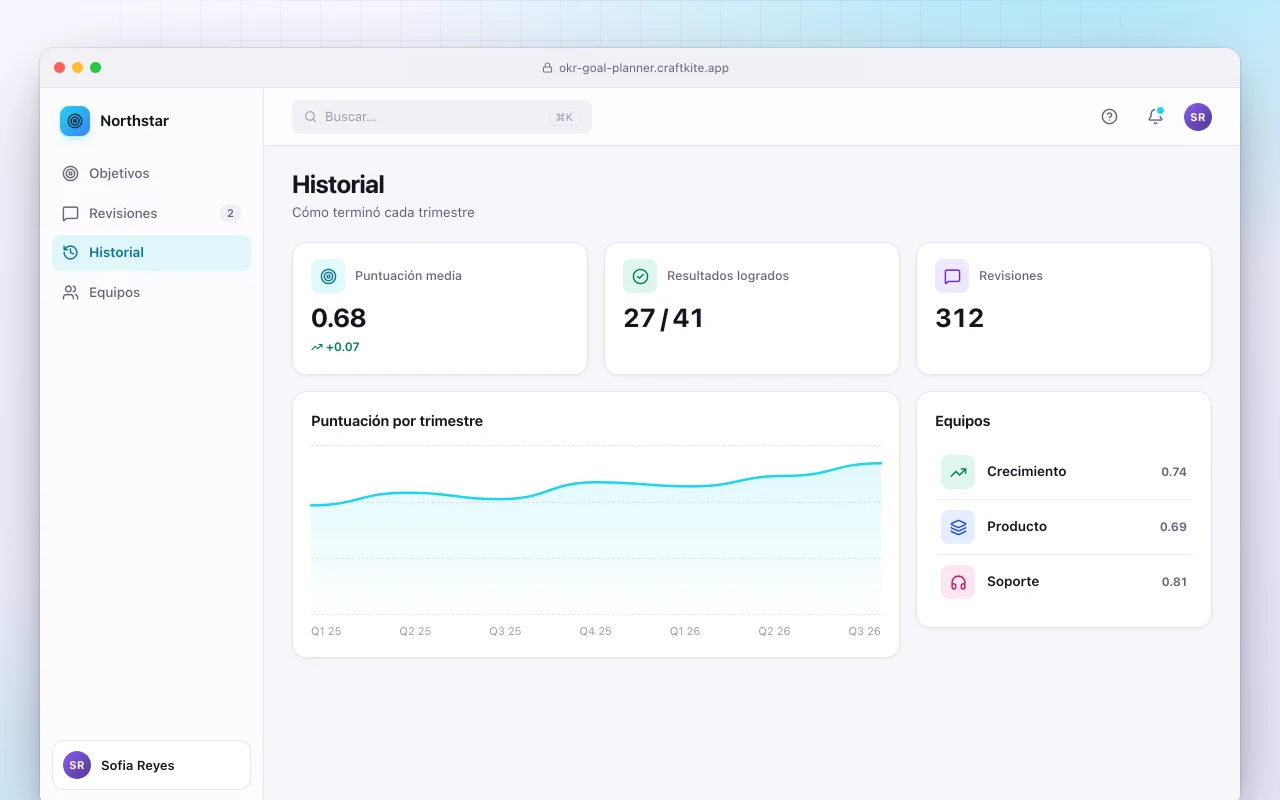This screenshot has width=1280, height=800.
Task: Click the Soporte score 0.81
Action: coord(1174,582)
